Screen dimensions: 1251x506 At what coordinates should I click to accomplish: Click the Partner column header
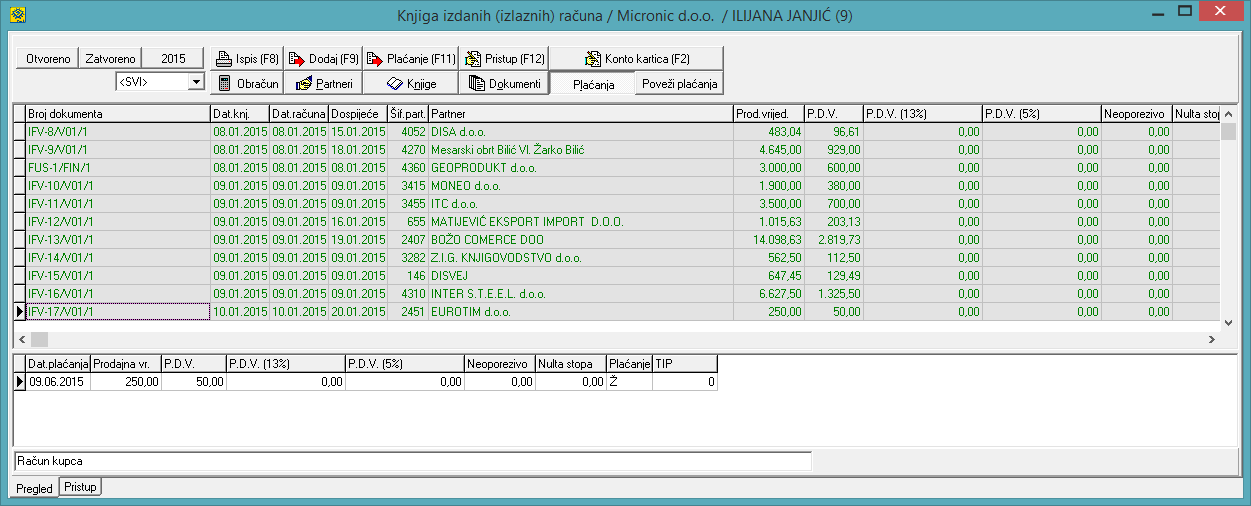(x=580, y=114)
